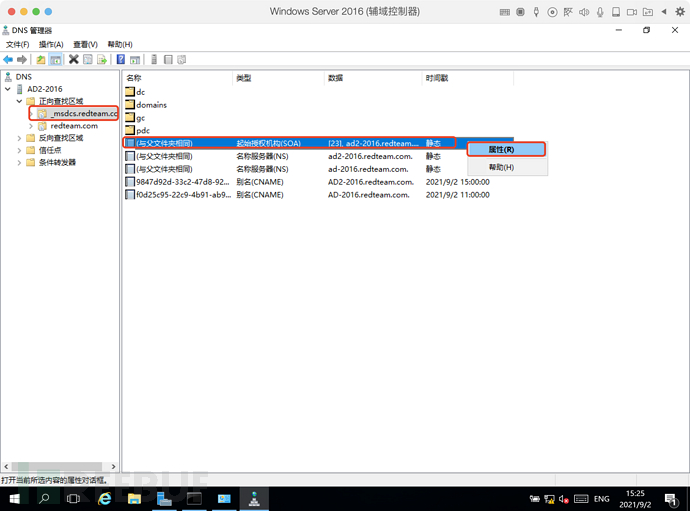Click the greyed-out last toolbar icon

[182, 59]
